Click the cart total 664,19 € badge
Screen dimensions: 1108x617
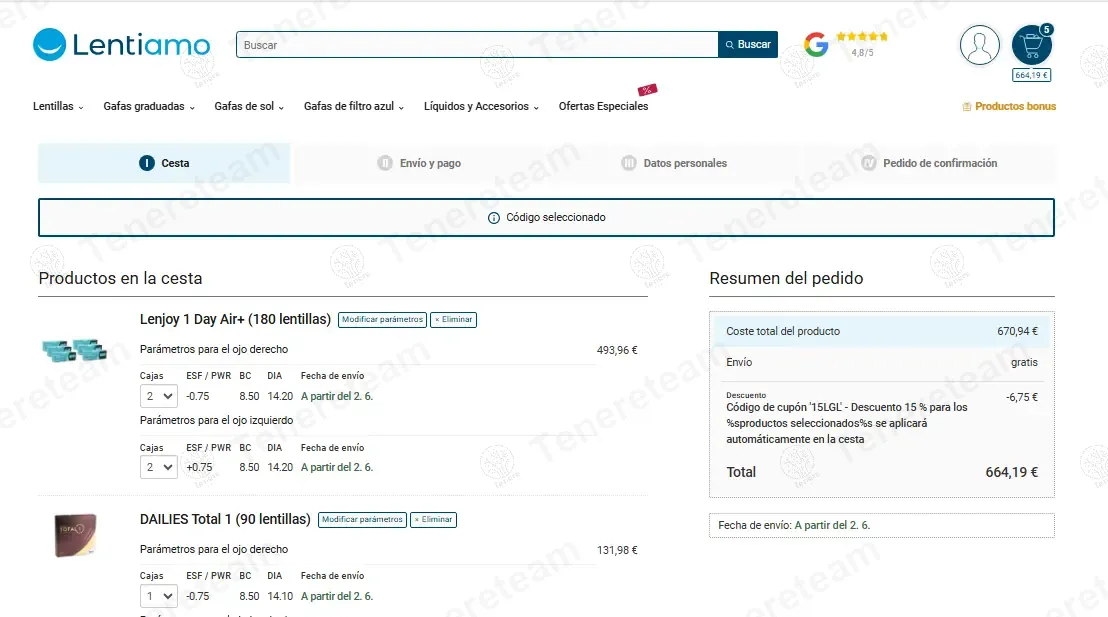tap(1032, 75)
